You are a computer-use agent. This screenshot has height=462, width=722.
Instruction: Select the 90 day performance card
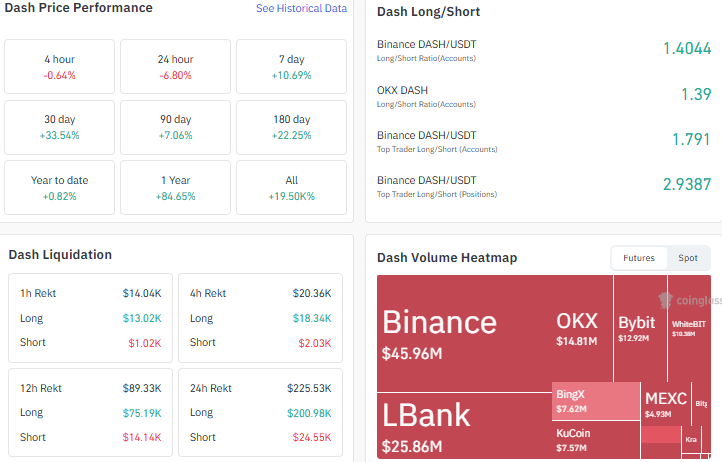point(175,127)
